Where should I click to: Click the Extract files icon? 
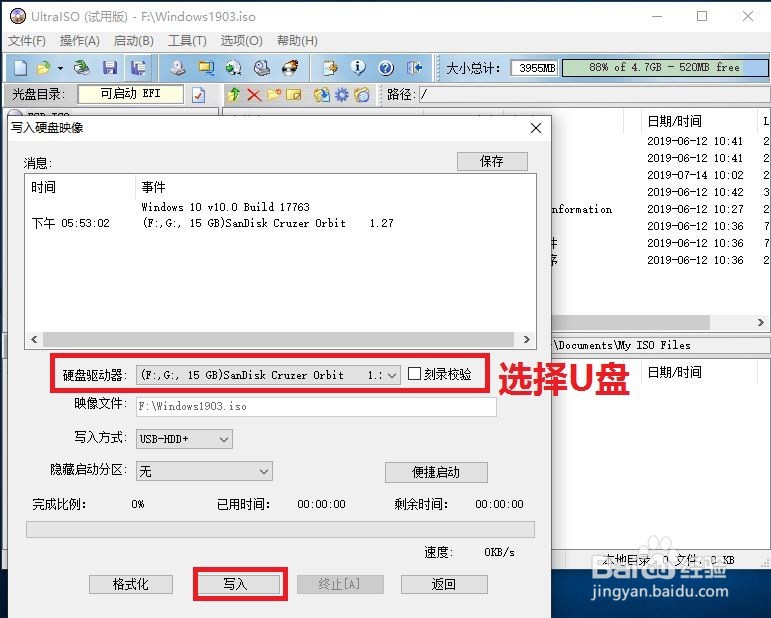(322, 94)
